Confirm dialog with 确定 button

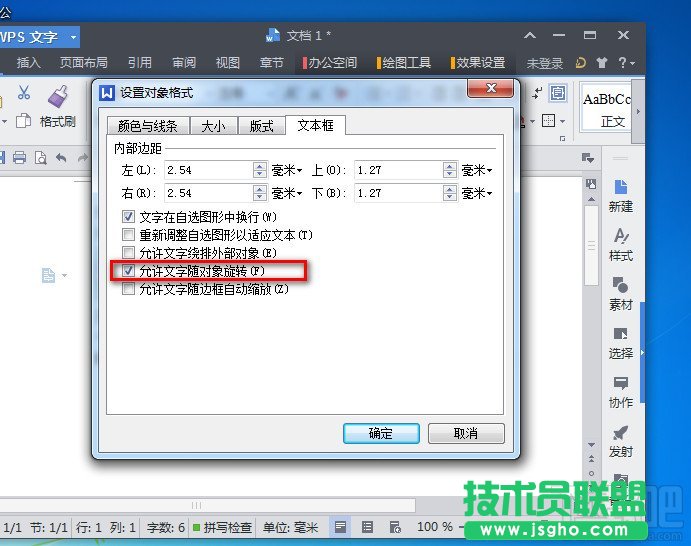pyautogui.click(x=381, y=433)
